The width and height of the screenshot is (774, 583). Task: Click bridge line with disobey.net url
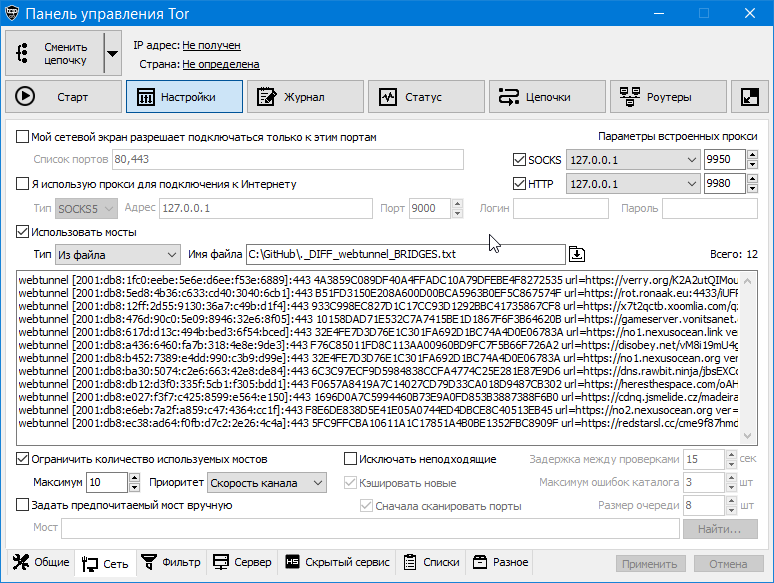tap(378, 345)
